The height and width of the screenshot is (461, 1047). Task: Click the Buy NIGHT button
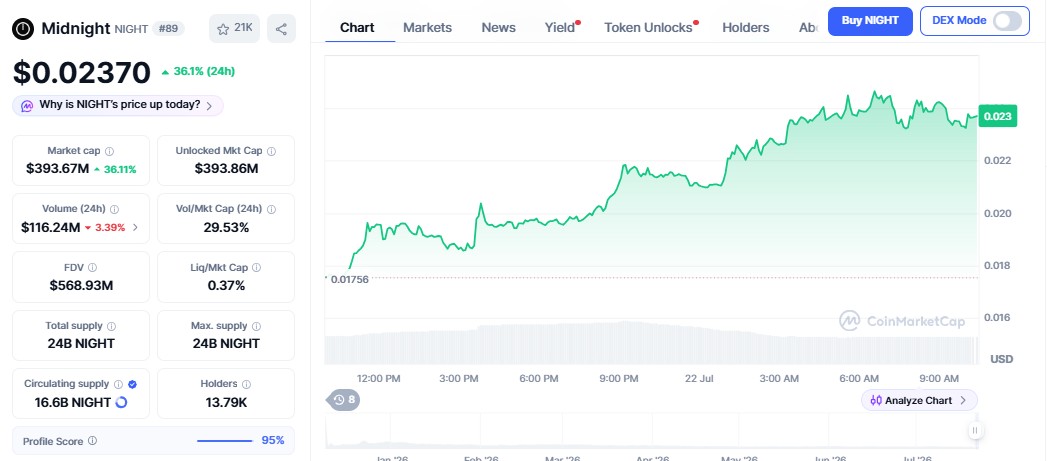click(870, 21)
